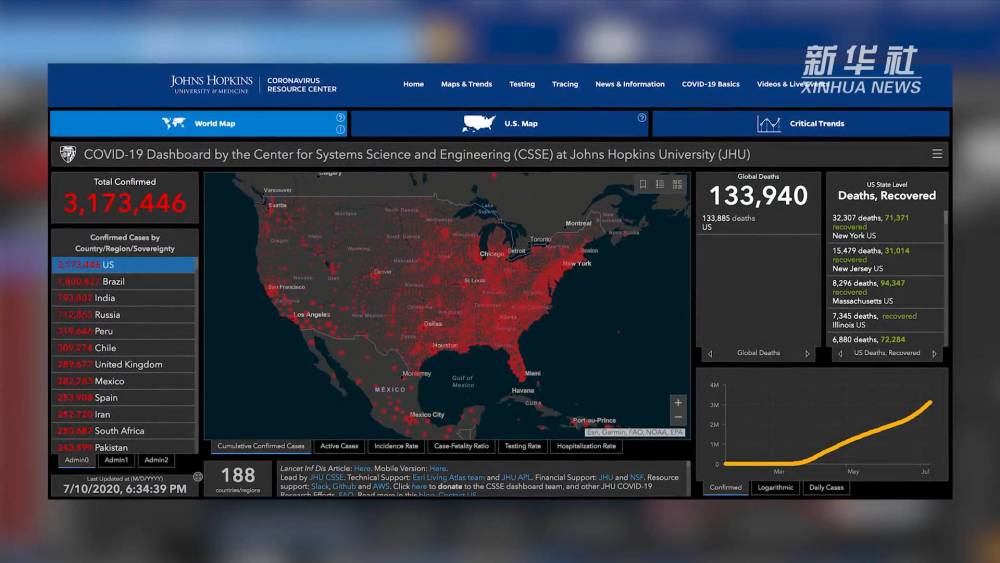Zoom in on the map with plus
The width and height of the screenshot is (1000, 563).
678,403
